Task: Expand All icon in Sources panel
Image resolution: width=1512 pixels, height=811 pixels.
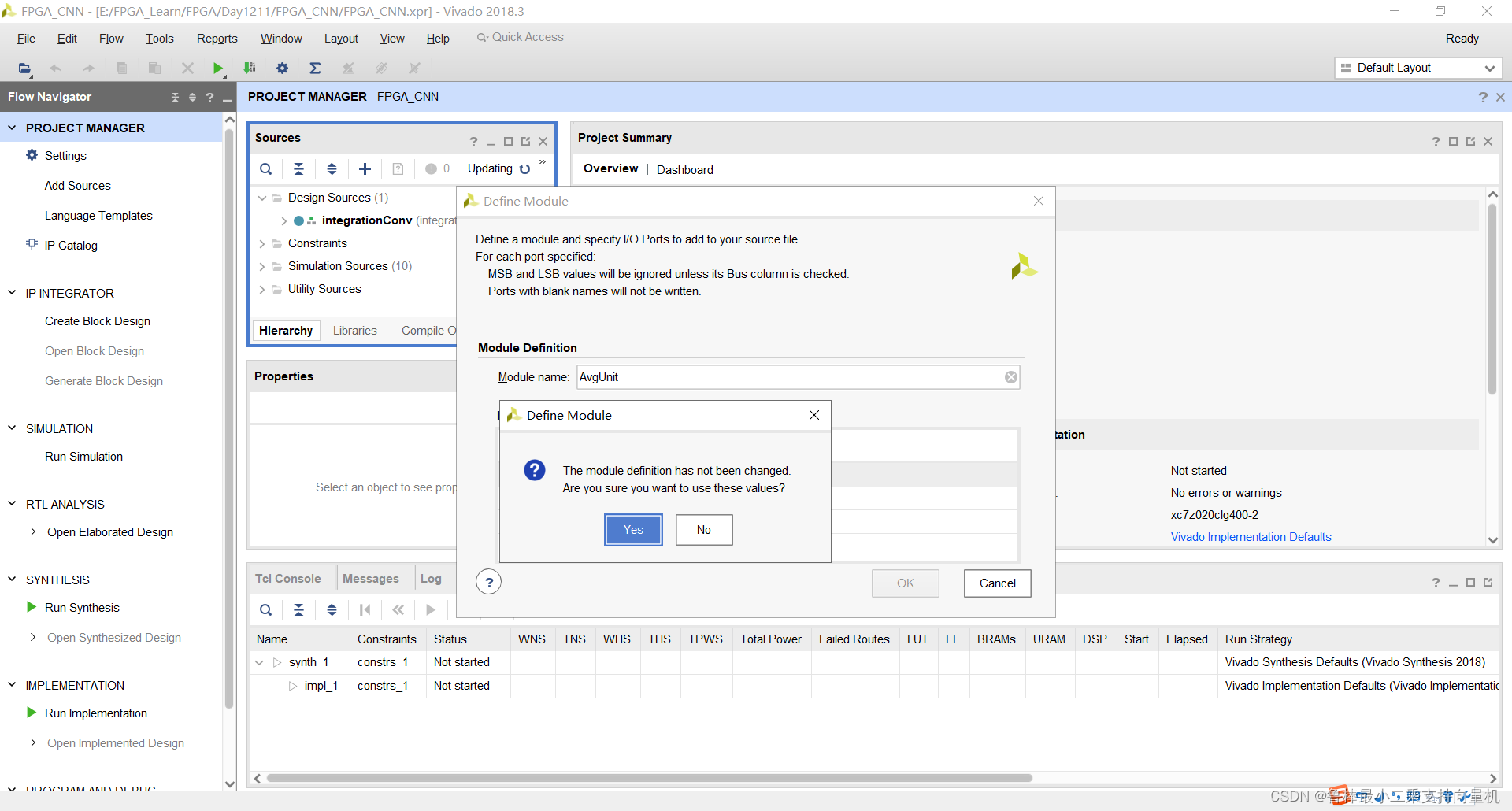Action: tap(332, 168)
